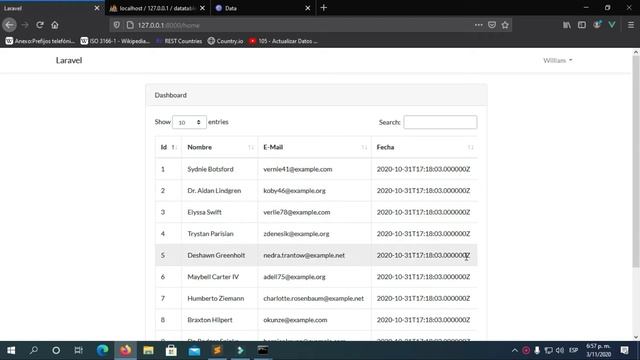
Task: Open the Firefox hamburger menu
Action: [x=631, y=25]
